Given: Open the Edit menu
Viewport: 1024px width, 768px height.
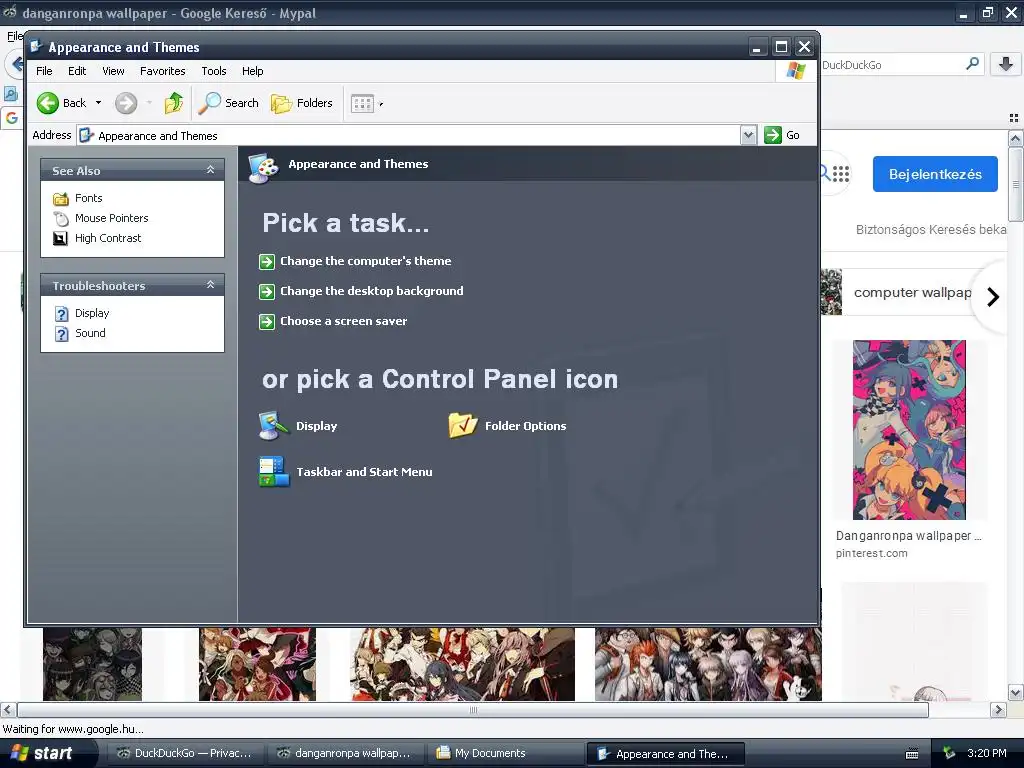Looking at the screenshot, I should [77, 71].
